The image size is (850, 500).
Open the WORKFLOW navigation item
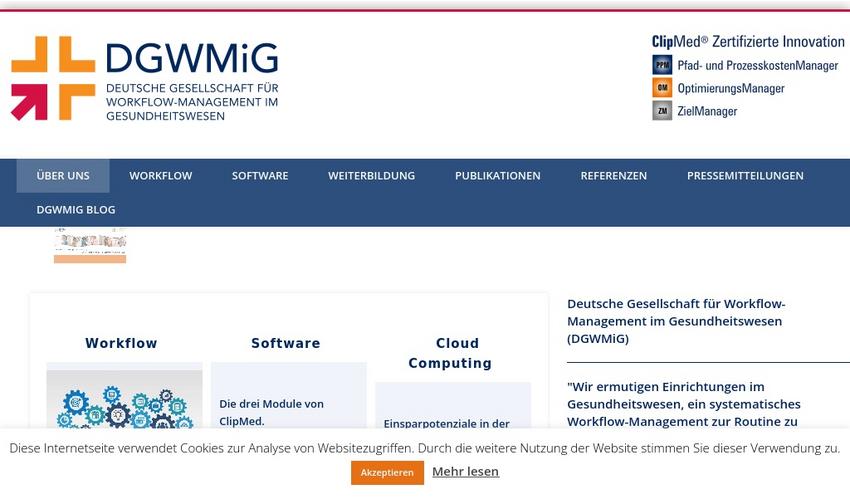coord(160,176)
